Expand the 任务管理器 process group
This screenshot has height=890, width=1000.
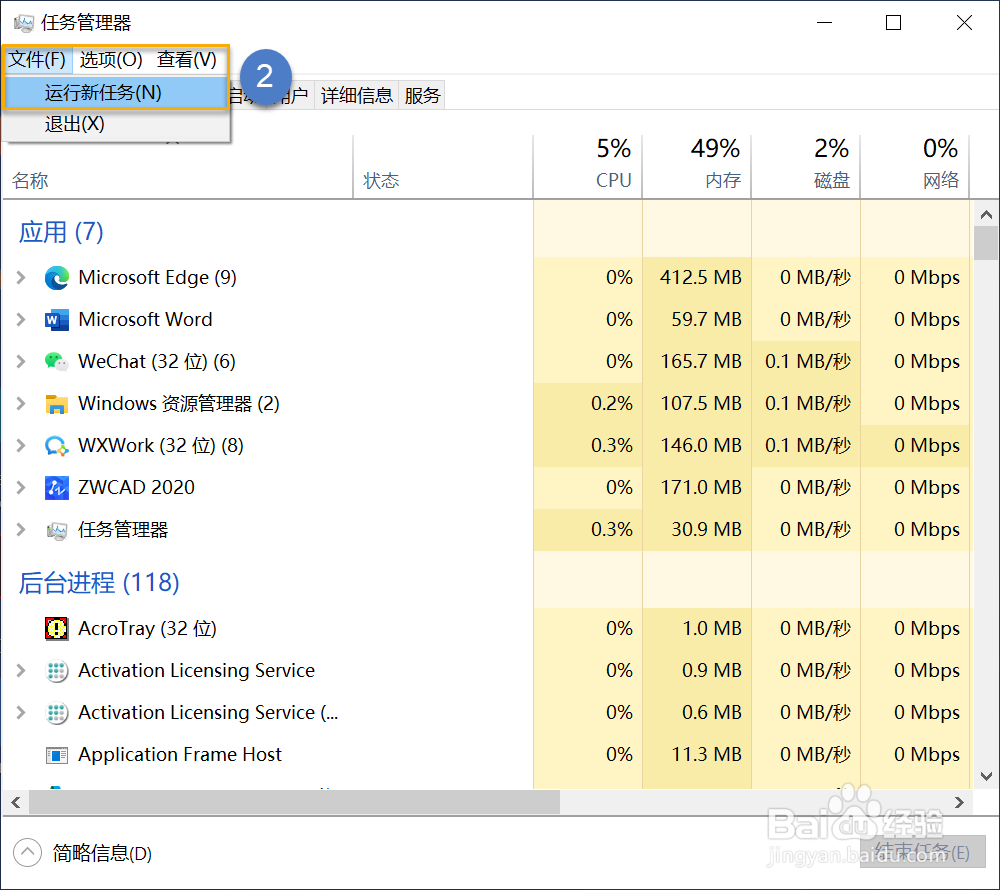pyautogui.click(x=20, y=530)
